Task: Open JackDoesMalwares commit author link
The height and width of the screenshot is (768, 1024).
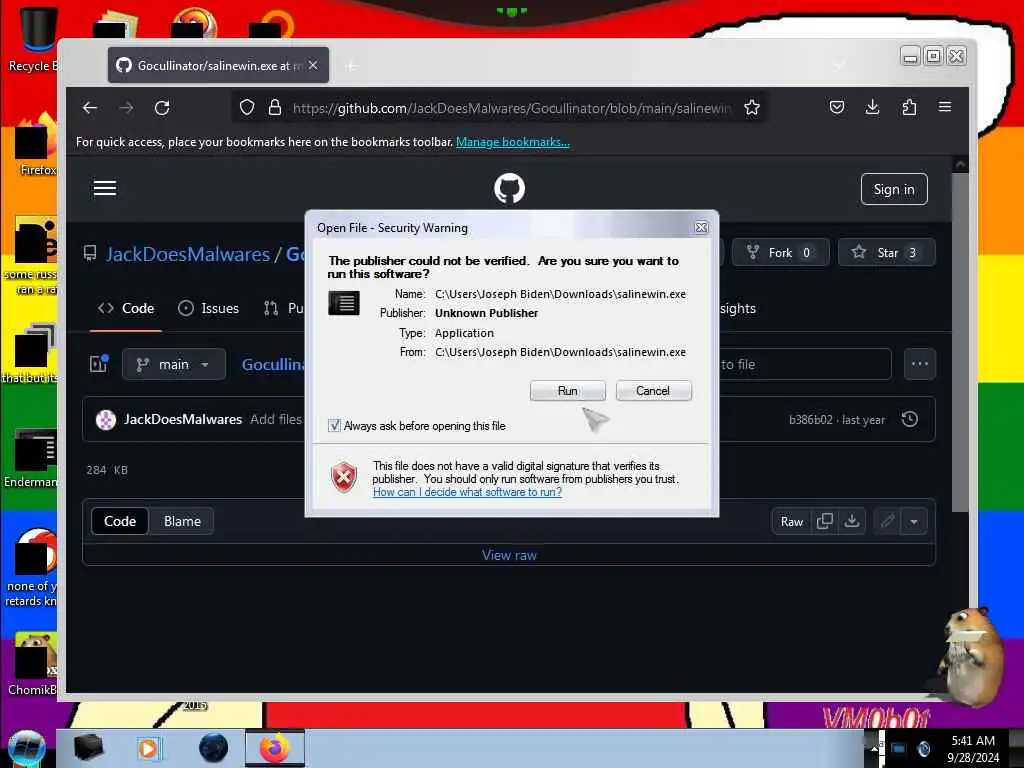Action: point(183,419)
